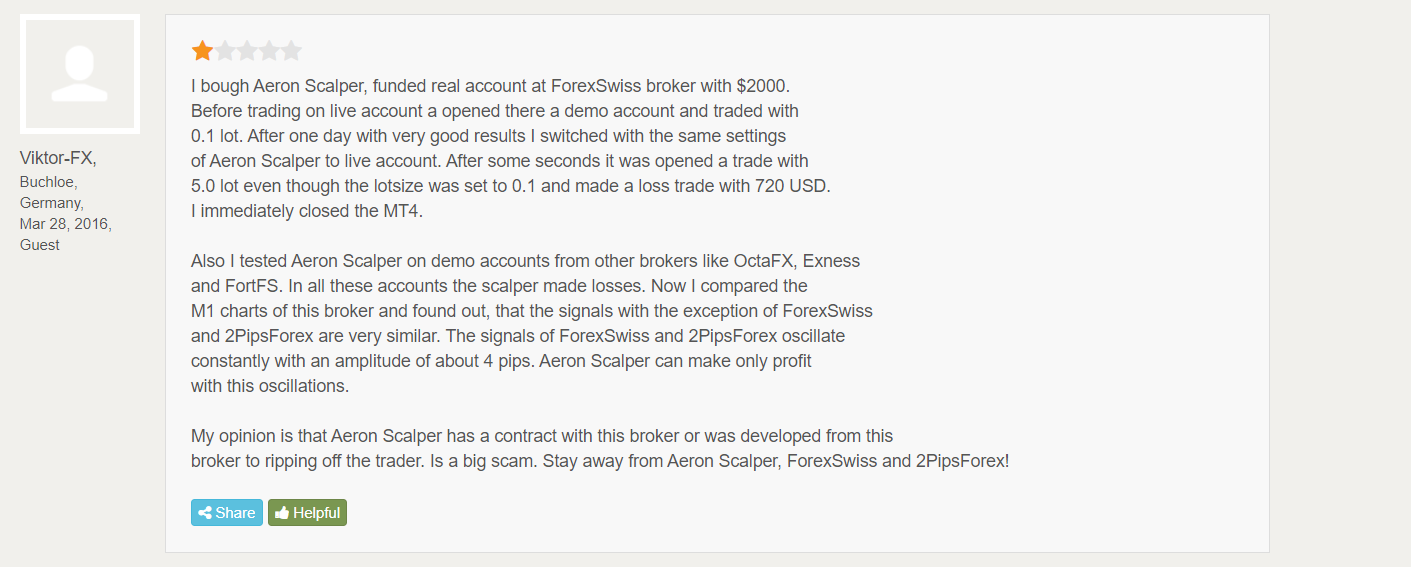Screen dimensions: 1411x567
Task: Click the Germany country label
Action: (x=52, y=203)
